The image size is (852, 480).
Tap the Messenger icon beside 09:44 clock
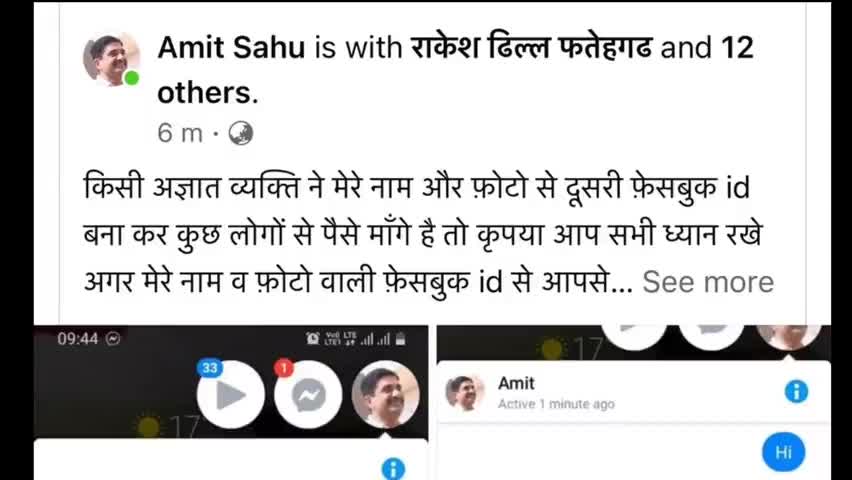[113, 339]
